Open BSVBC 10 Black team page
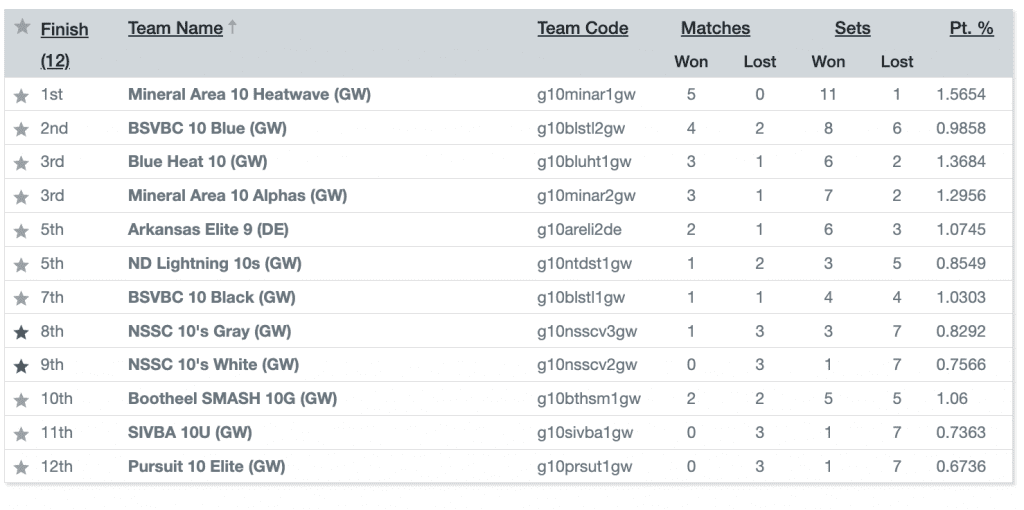 (x=212, y=297)
